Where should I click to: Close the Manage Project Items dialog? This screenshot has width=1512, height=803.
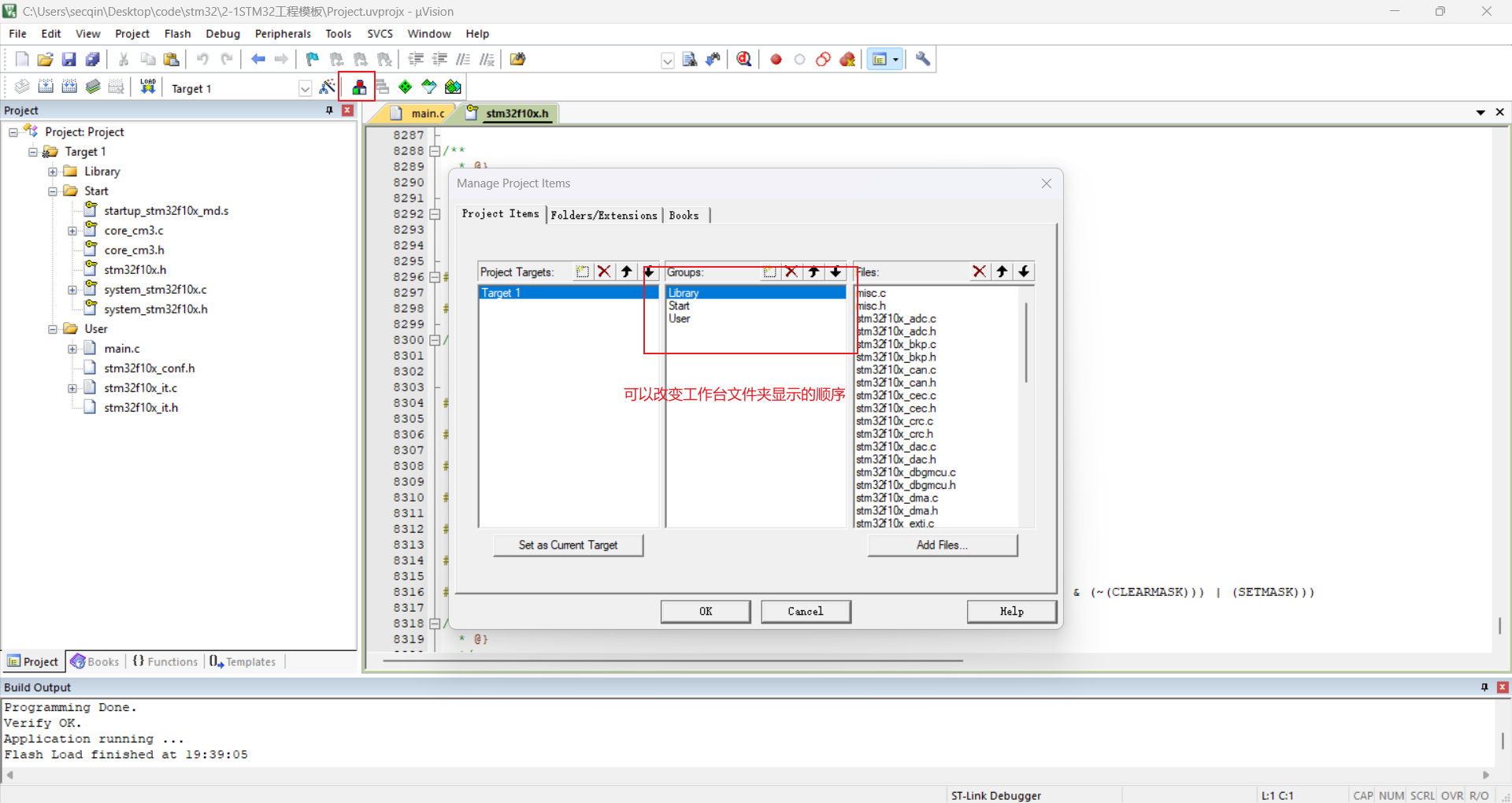[x=1047, y=183]
